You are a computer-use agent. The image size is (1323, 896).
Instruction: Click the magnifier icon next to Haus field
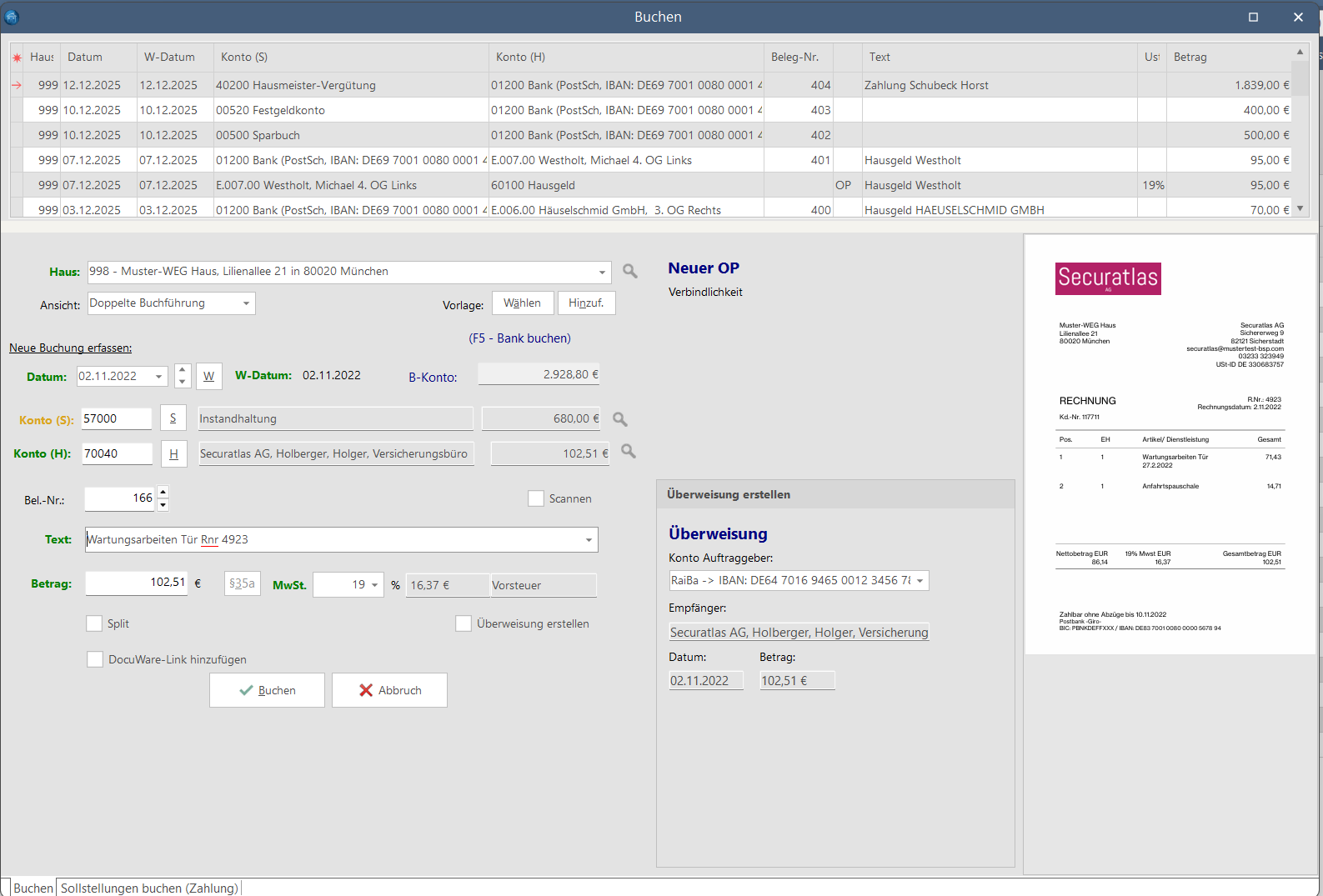point(630,271)
